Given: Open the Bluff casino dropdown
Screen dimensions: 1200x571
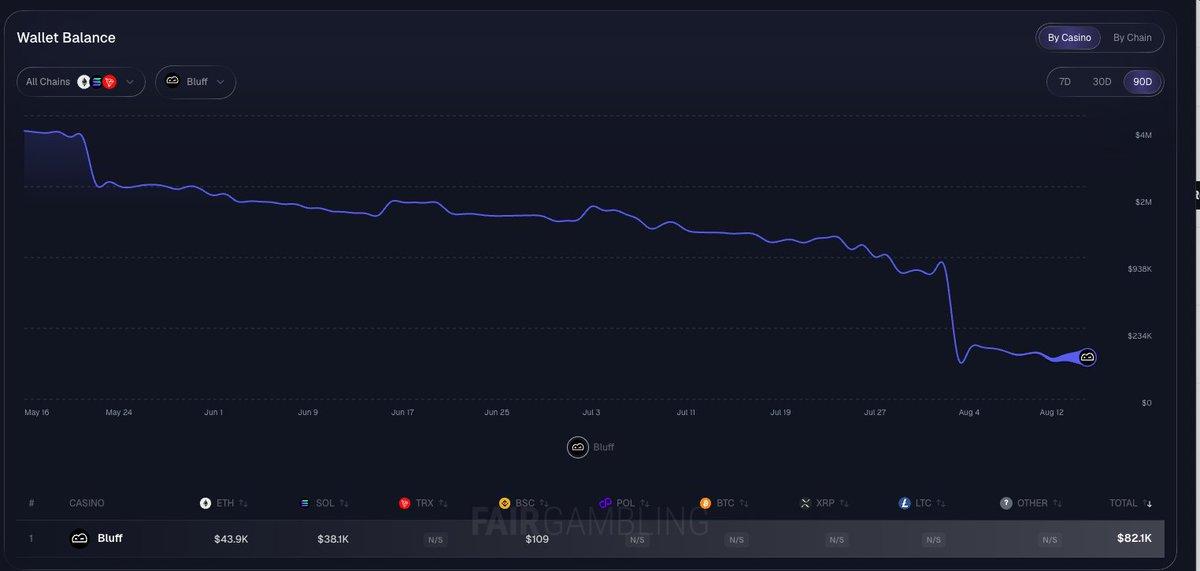Looking at the screenshot, I should [195, 82].
